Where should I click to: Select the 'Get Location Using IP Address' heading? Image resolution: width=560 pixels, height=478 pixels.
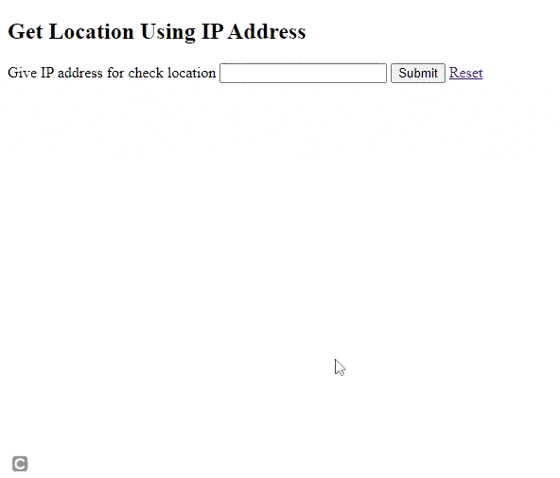pos(157,32)
